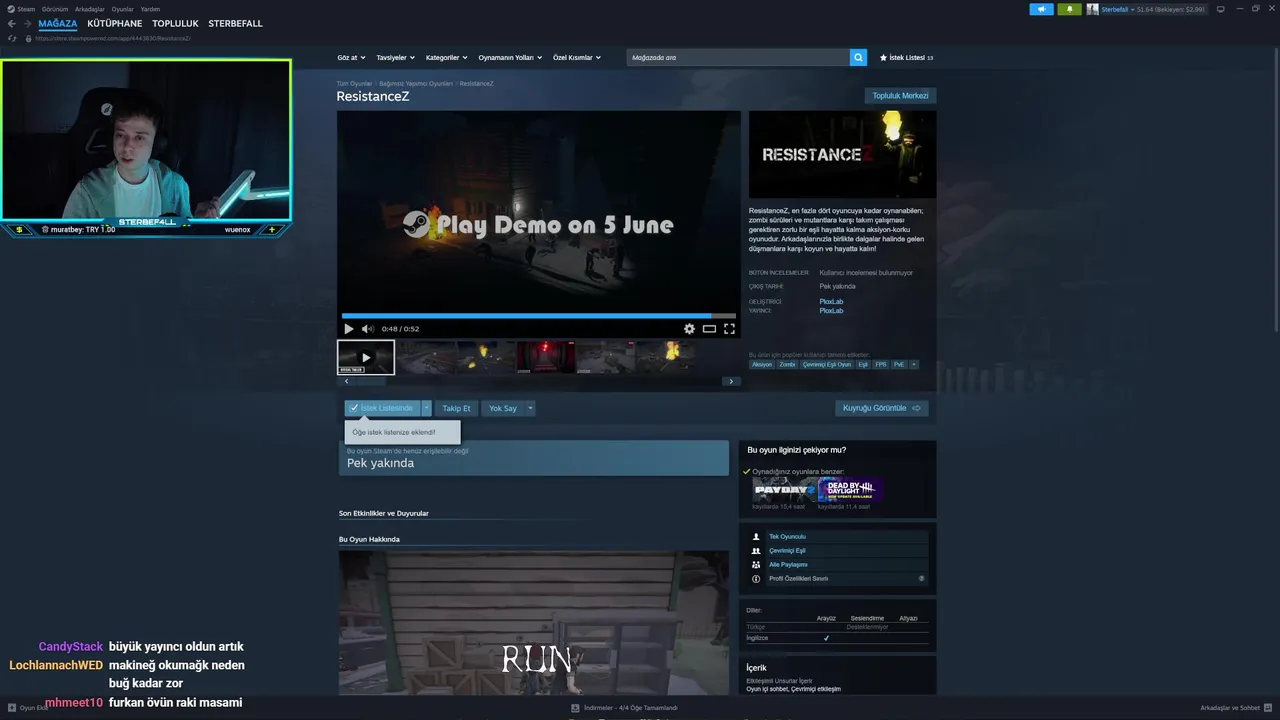Switch video to theater mode
Screen dimensions: 1280x720
[709, 329]
